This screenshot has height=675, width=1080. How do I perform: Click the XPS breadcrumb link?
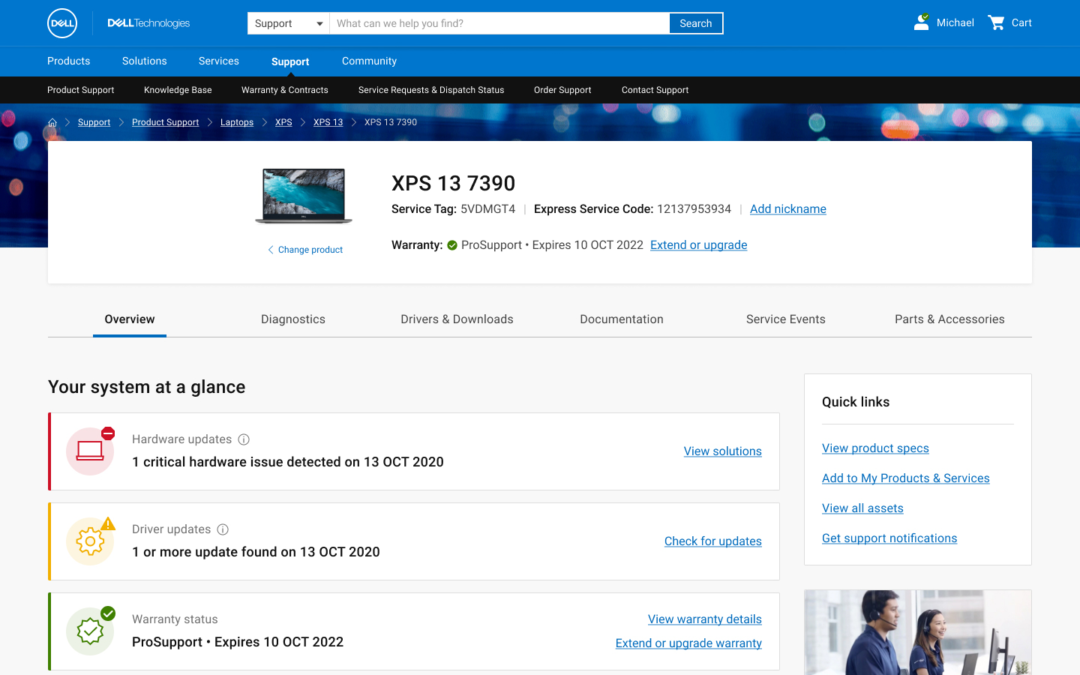point(283,122)
